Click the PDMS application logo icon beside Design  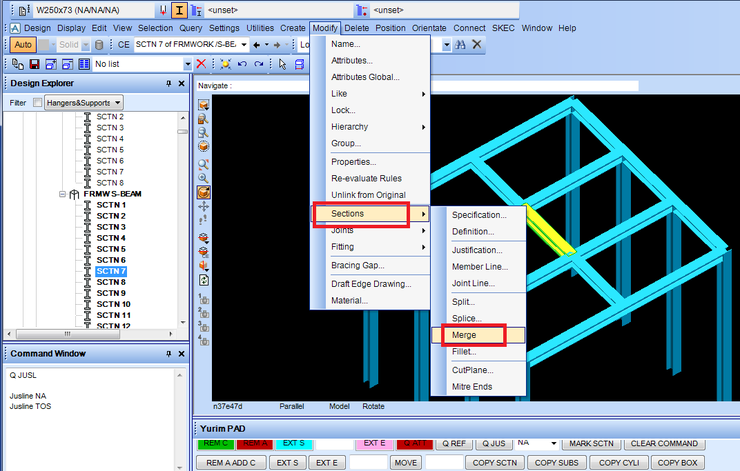pyautogui.click(x=15, y=28)
